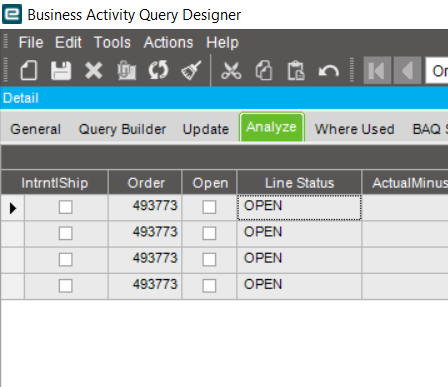The width and height of the screenshot is (448, 387).
Task: Click the Paste clipboard icon
Action: pos(296,71)
